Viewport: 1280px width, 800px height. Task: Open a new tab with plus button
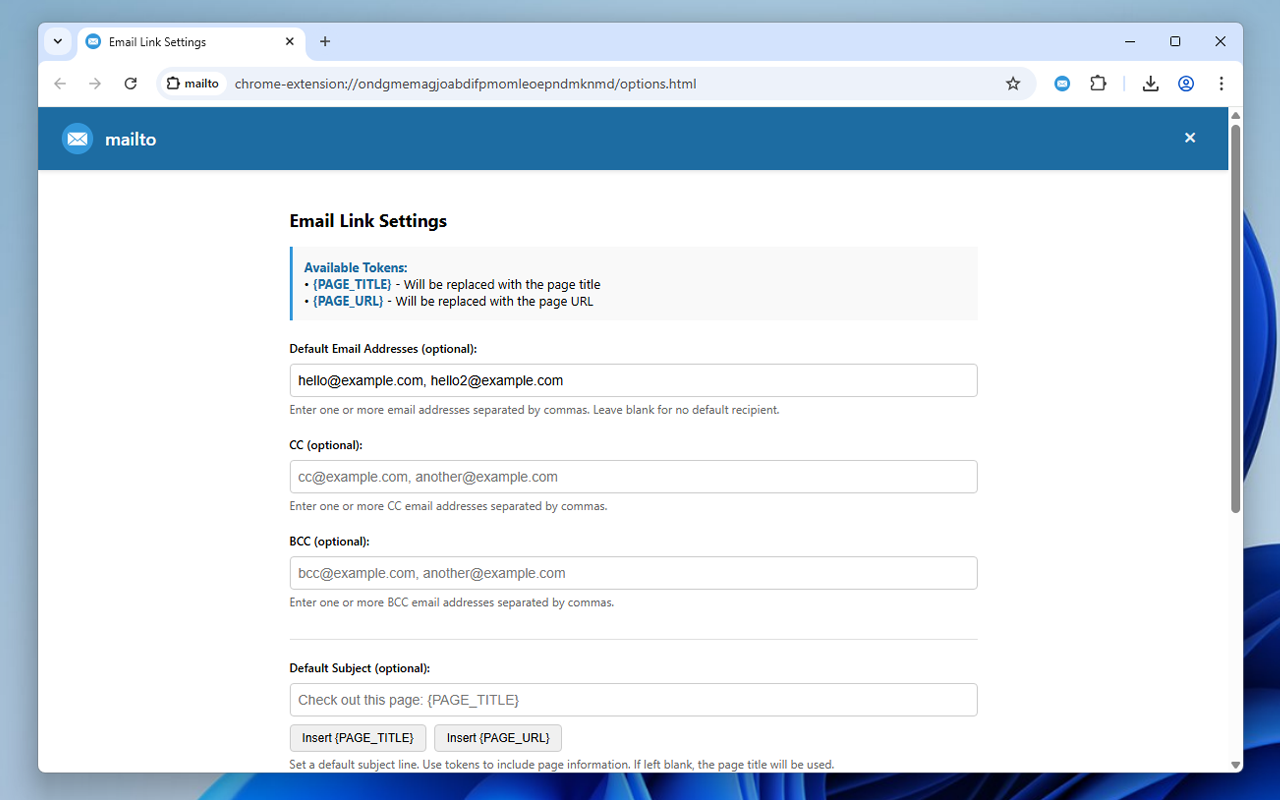point(325,42)
